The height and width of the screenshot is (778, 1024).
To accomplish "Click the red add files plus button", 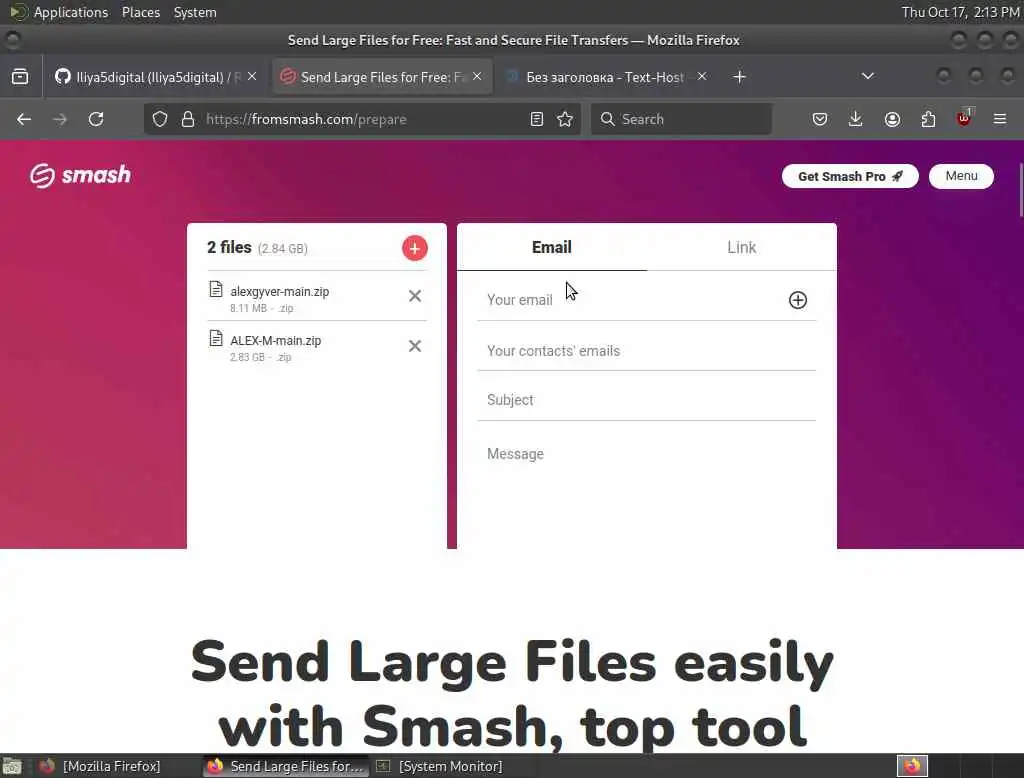I will point(414,248).
